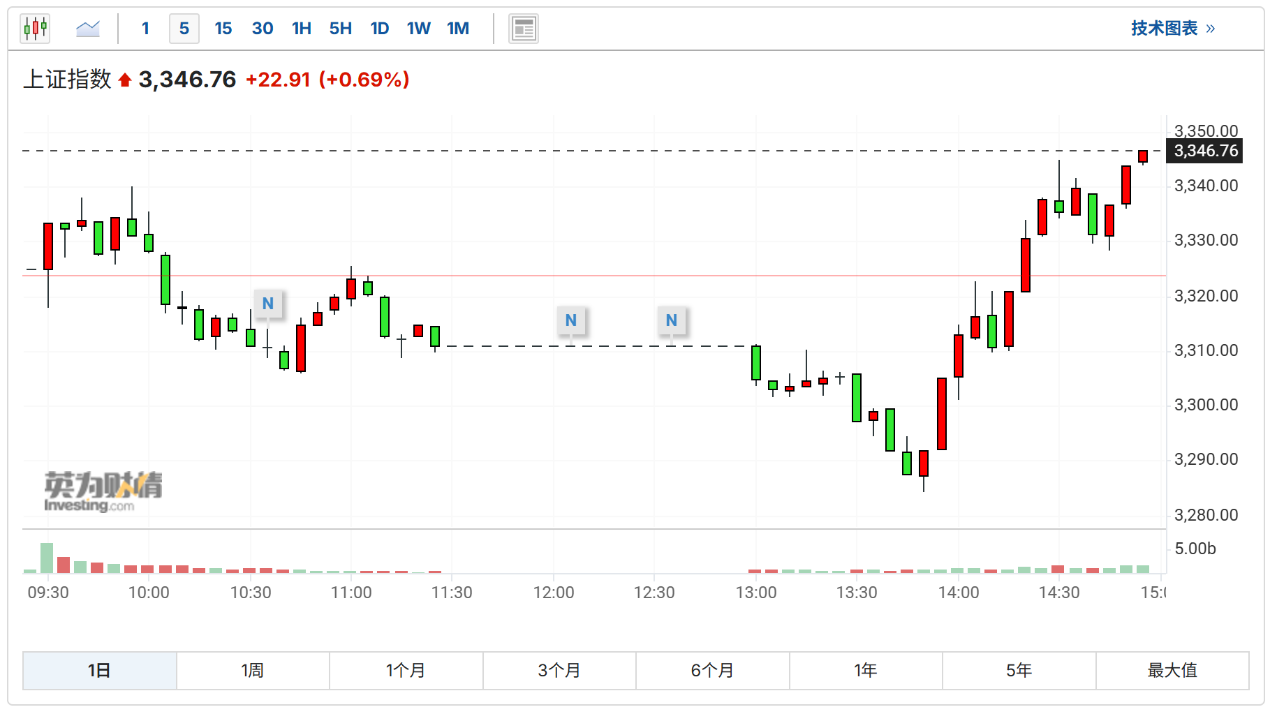Image resolution: width=1270 pixels, height=714 pixels.
Task: Set chart interval to 30 minutes
Action: [x=262, y=28]
